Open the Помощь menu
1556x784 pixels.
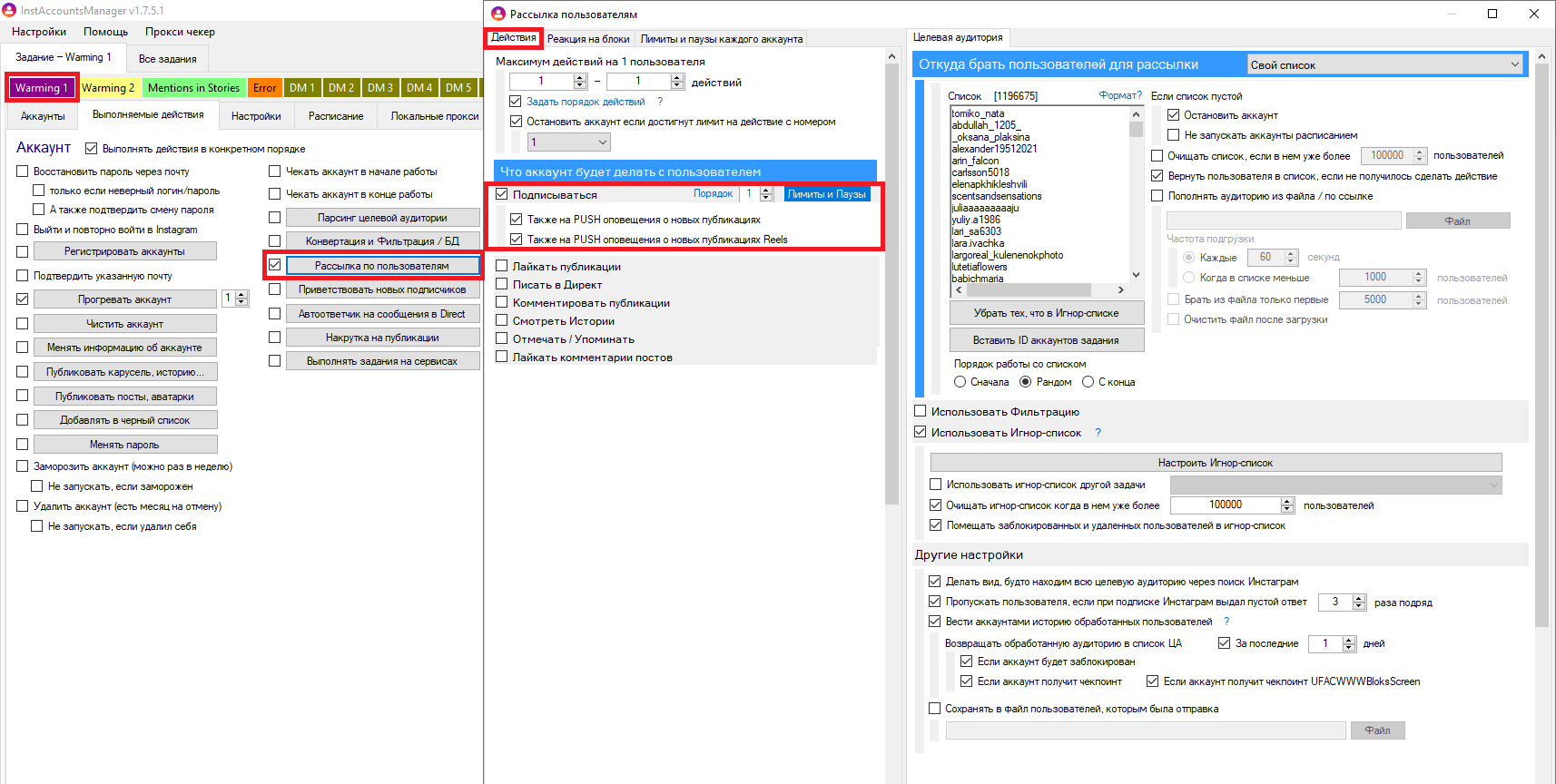coord(106,32)
